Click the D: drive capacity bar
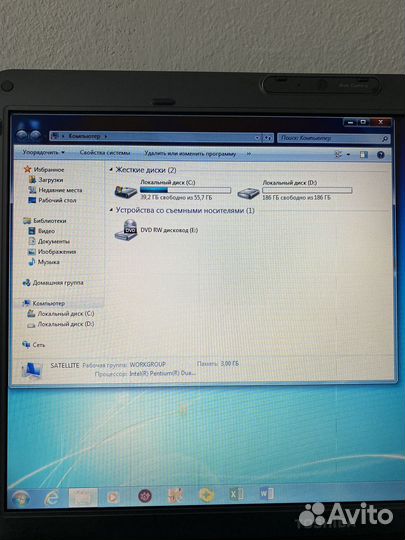 click(x=307, y=190)
